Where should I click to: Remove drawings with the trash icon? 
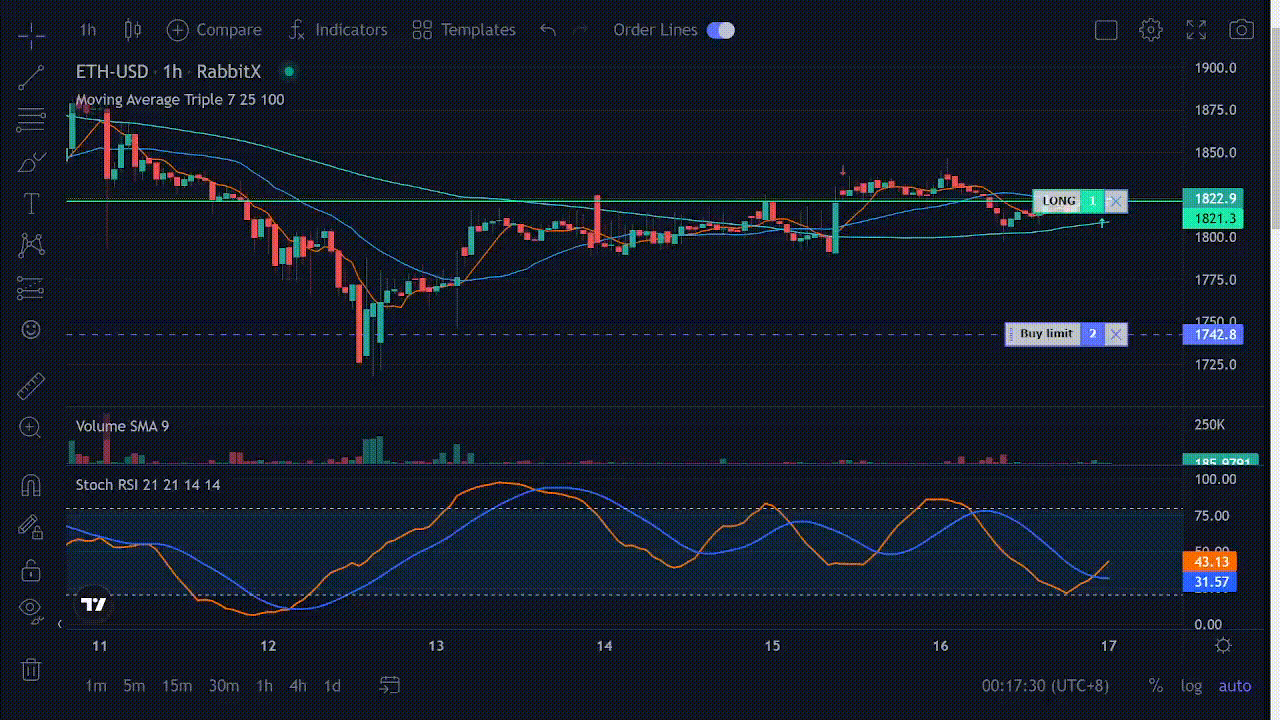point(31,669)
